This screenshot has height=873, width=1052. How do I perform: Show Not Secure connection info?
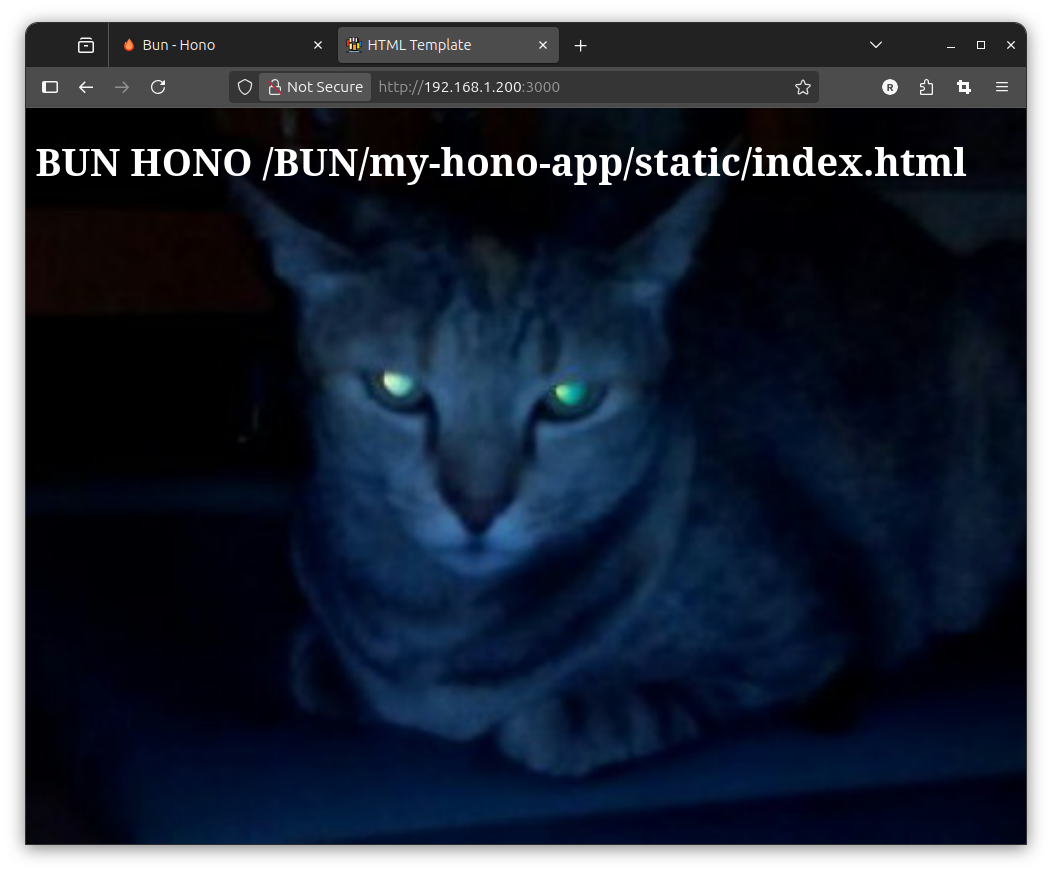click(315, 87)
